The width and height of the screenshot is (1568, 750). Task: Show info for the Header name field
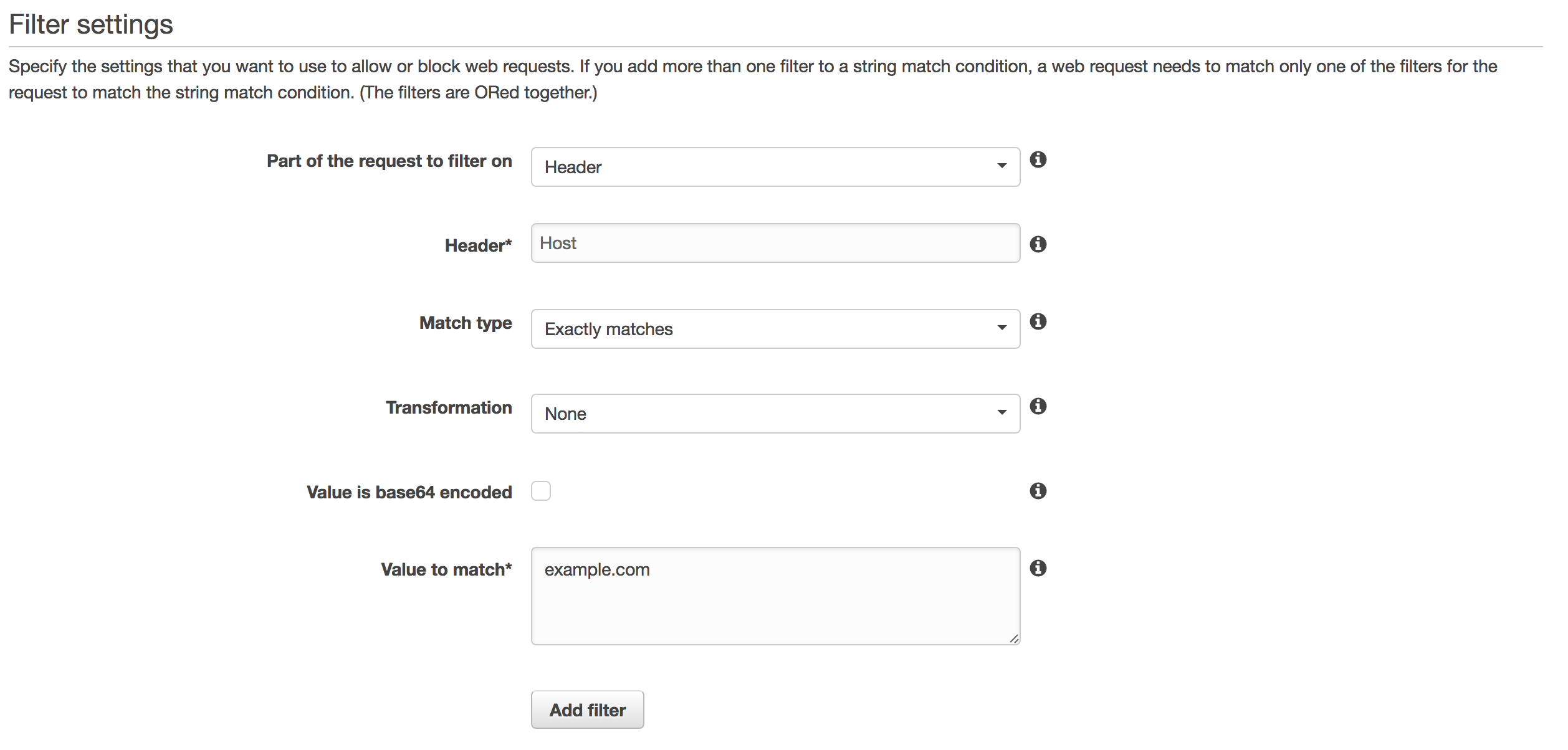coord(1038,244)
